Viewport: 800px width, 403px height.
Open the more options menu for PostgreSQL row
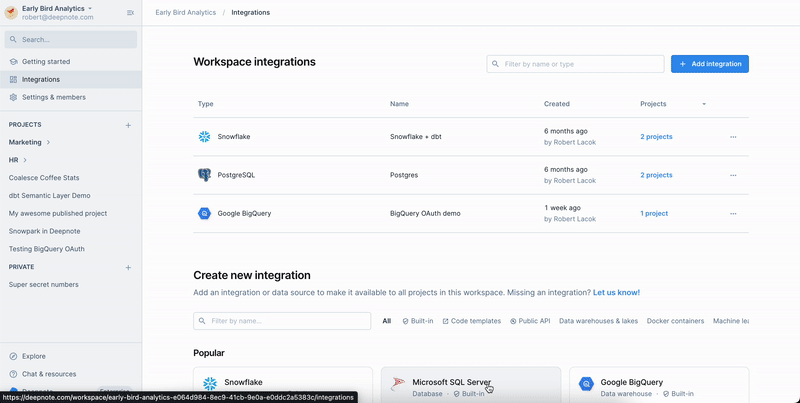click(x=733, y=175)
